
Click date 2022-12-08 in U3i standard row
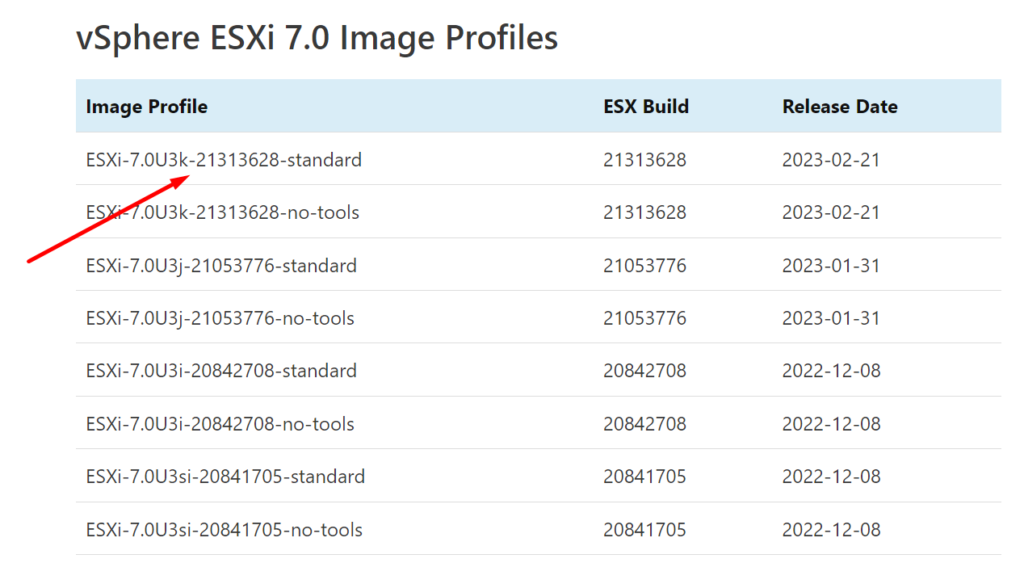click(x=831, y=370)
